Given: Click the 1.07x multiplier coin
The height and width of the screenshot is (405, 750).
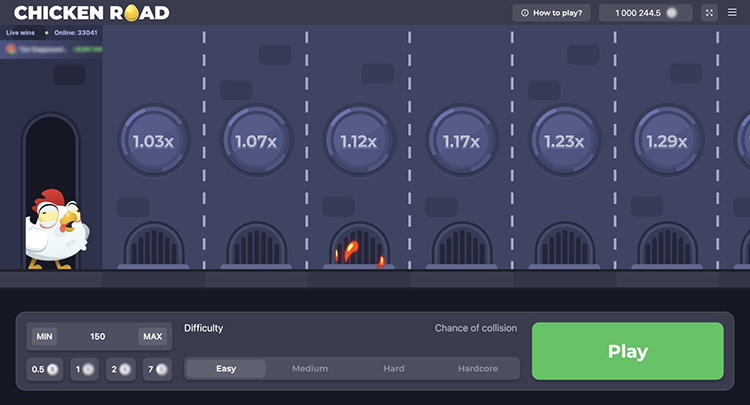Looking at the screenshot, I should coord(255,142).
